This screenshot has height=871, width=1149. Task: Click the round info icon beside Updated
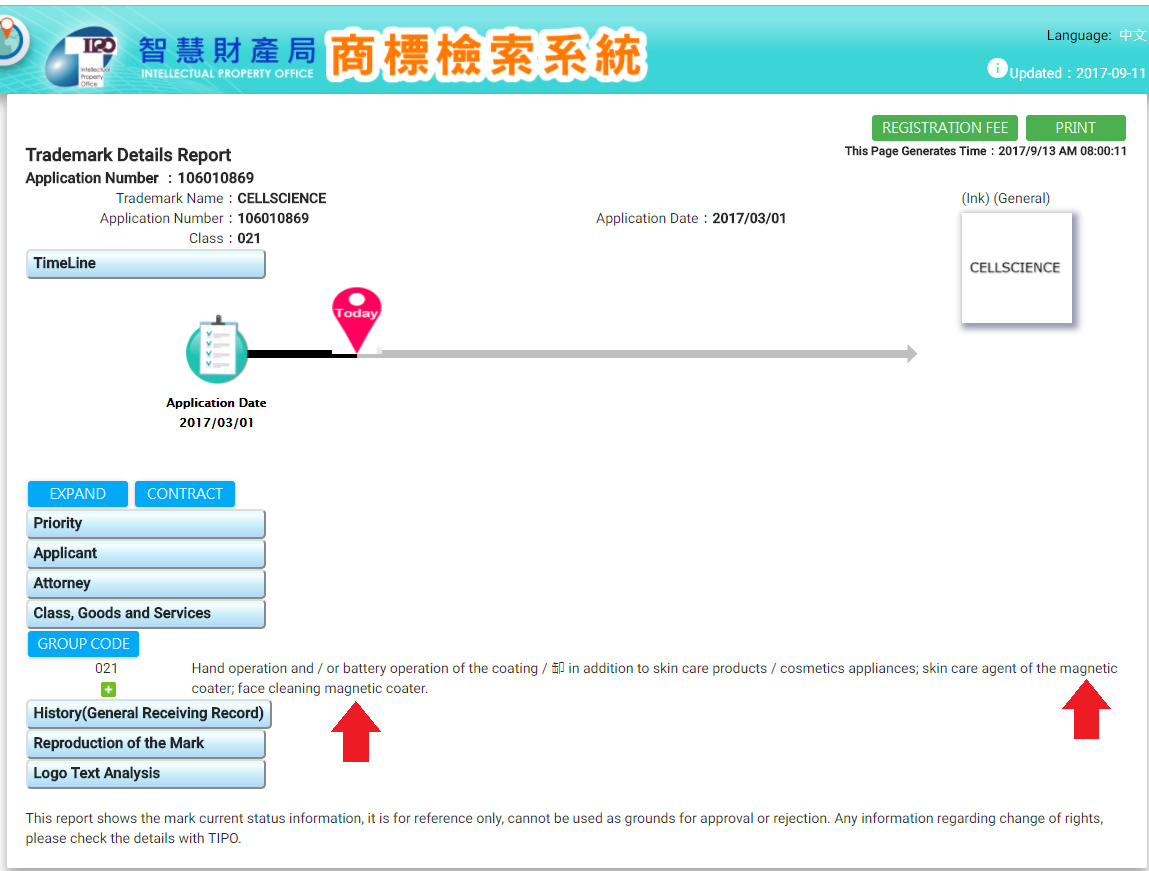pos(997,68)
